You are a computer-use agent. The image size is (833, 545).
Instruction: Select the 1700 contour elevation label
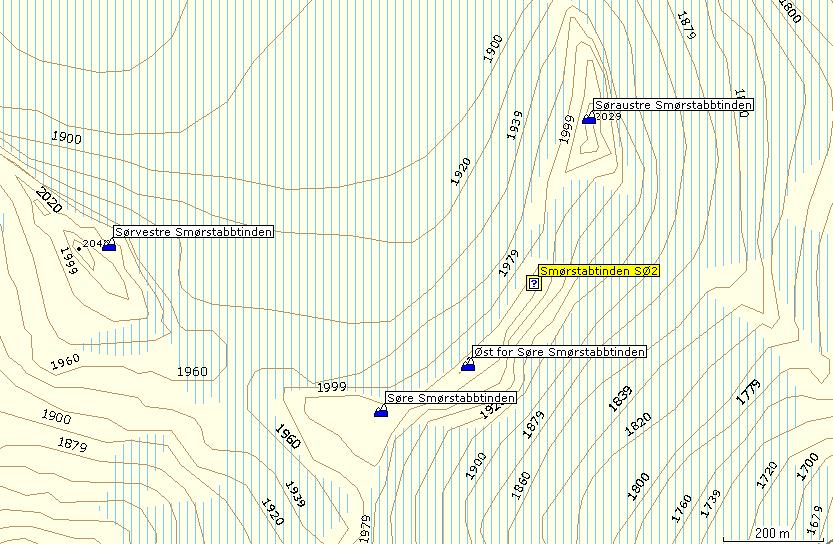(806, 465)
